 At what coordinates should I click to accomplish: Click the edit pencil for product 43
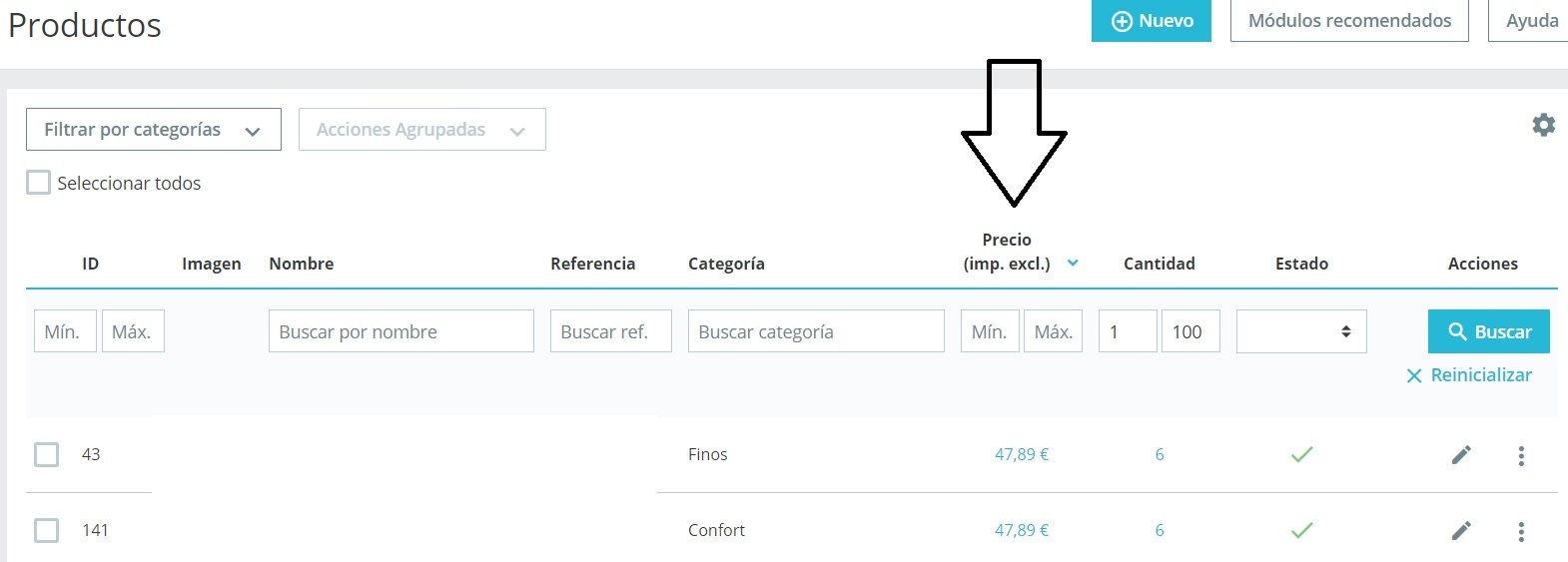(x=1461, y=455)
